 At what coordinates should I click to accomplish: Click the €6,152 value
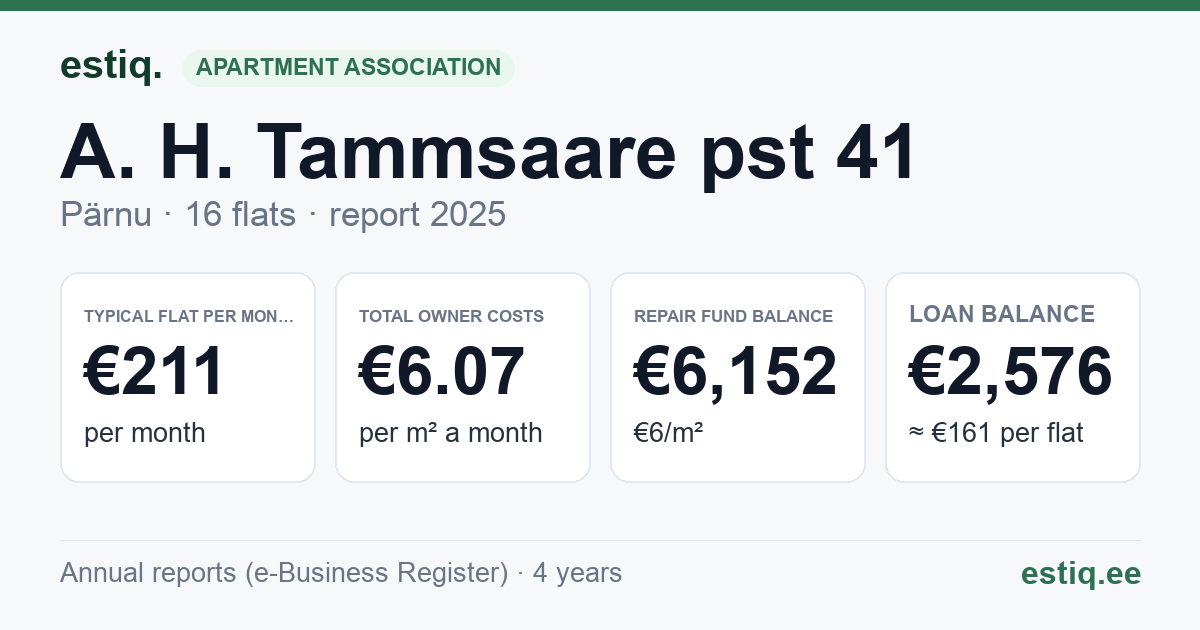[735, 372]
